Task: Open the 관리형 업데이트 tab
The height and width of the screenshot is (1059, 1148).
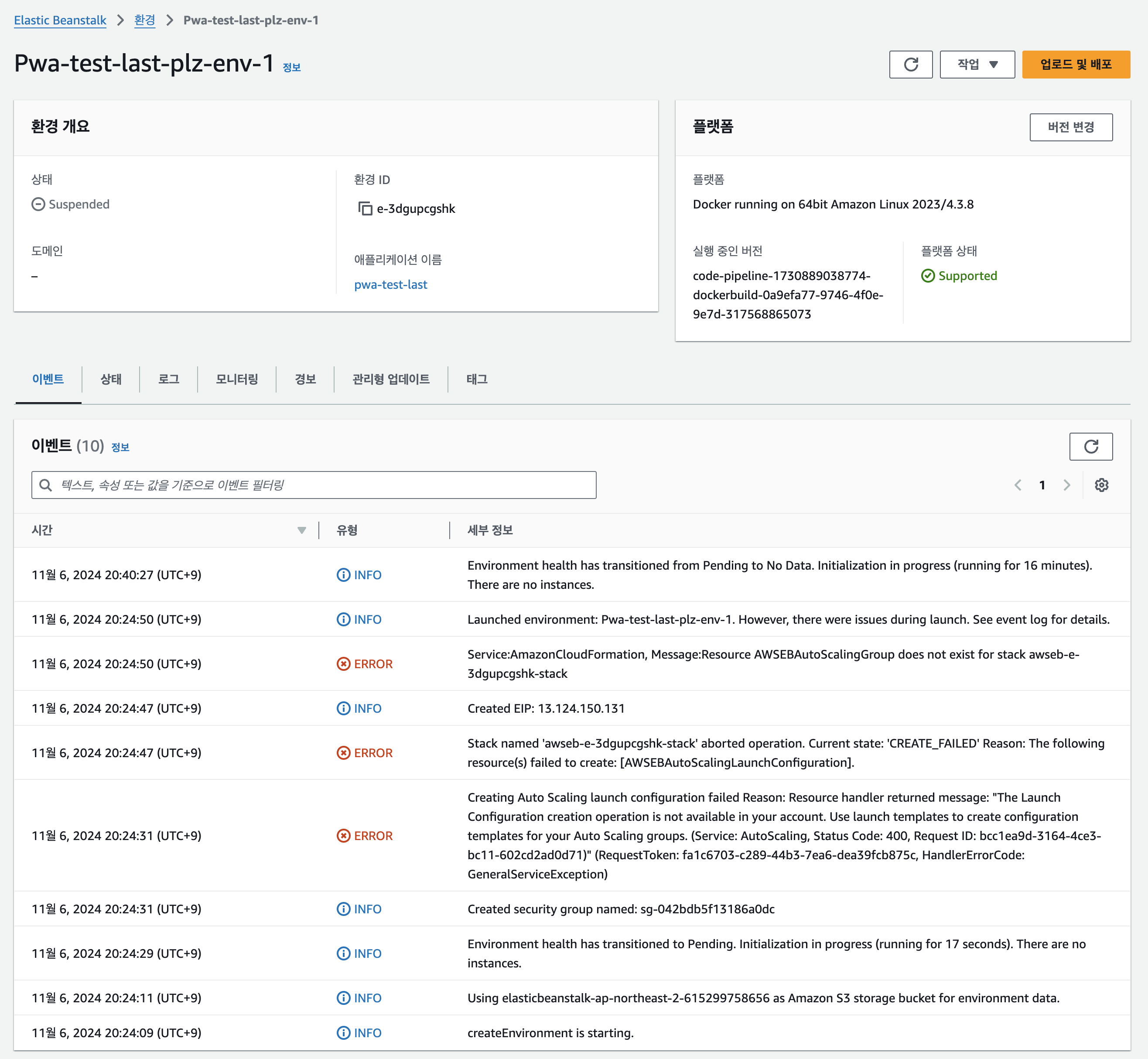Action: coord(391,379)
